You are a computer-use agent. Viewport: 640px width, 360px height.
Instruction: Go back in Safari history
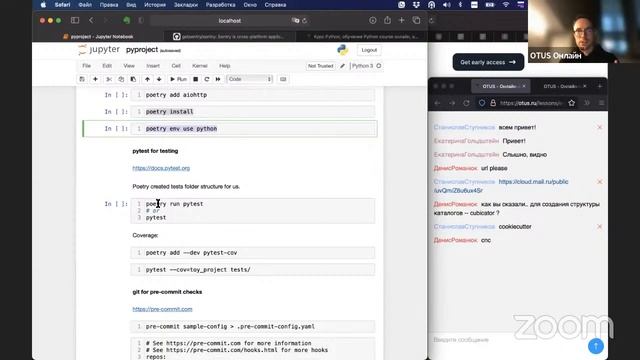tap(91, 20)
